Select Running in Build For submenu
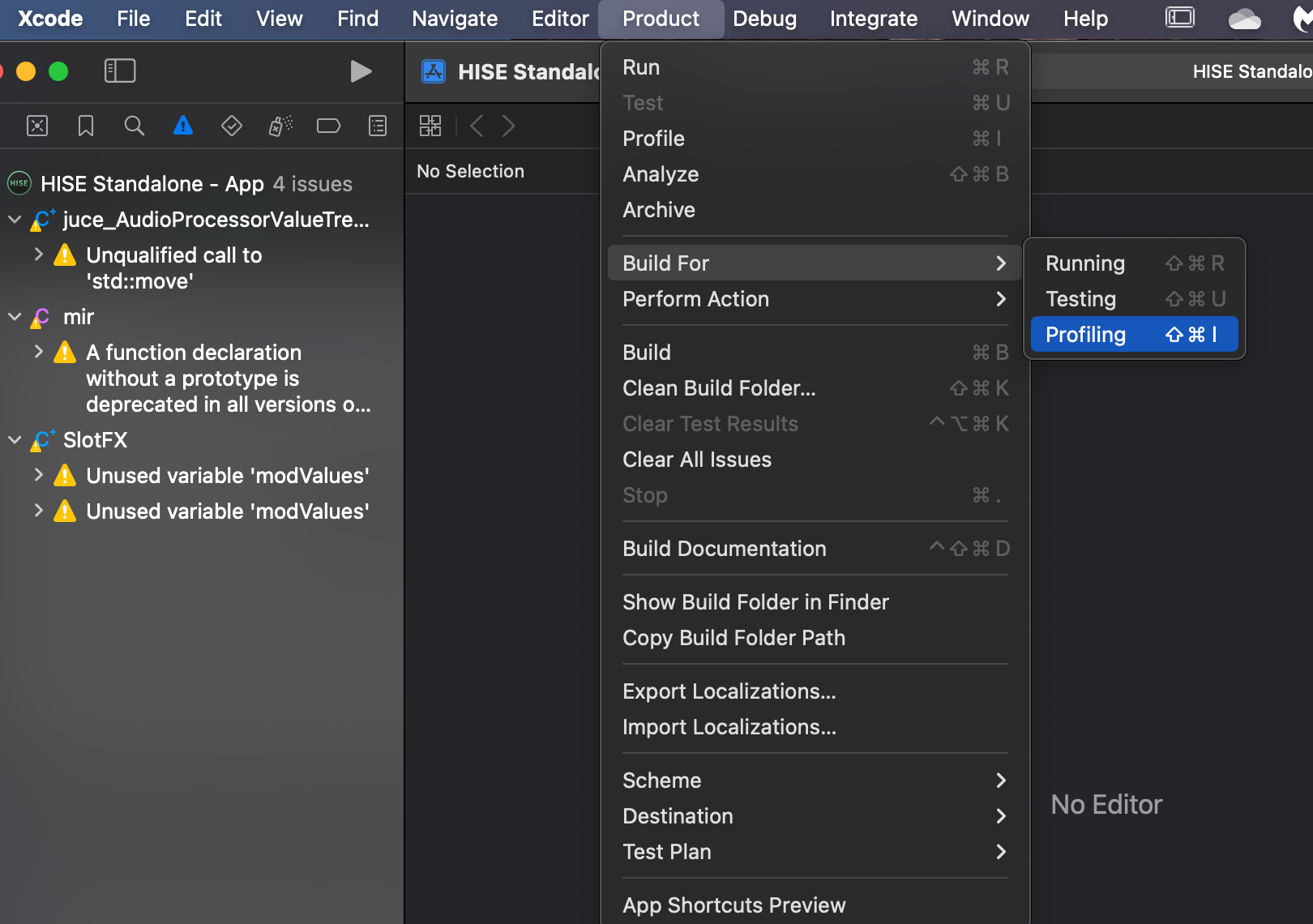Image resolution: width=1313 pixels, height=924 pixels. coord(1135,263)
